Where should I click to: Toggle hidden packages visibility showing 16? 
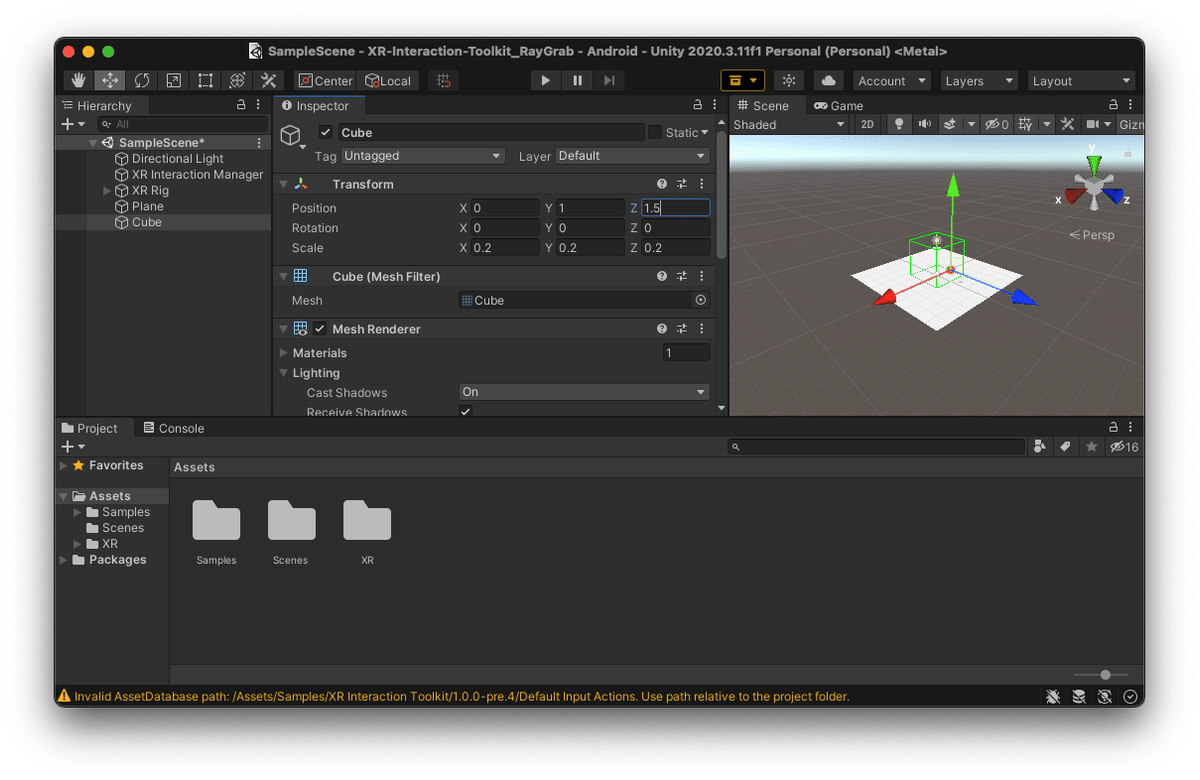point(1125,447)
